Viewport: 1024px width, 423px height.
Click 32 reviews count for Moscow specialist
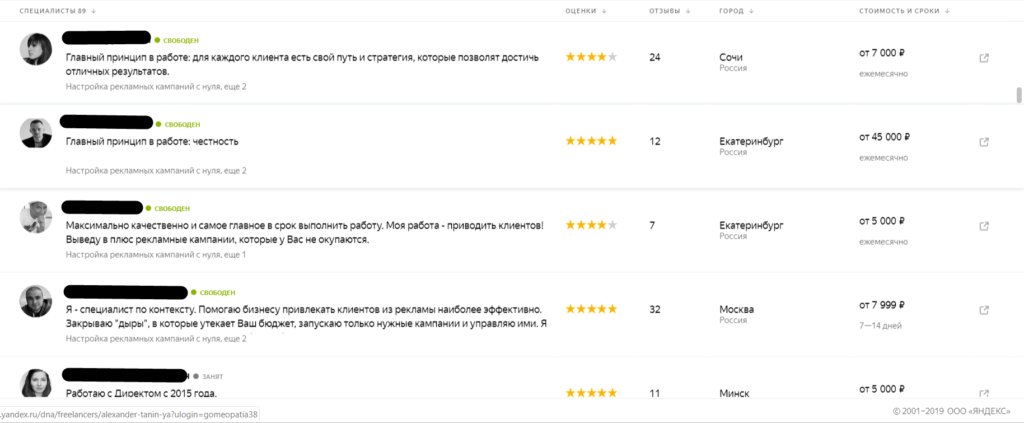click(x=655, y=309)
